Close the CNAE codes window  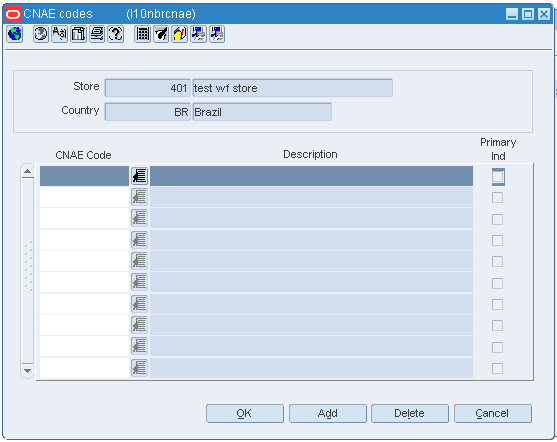(544, 14)
